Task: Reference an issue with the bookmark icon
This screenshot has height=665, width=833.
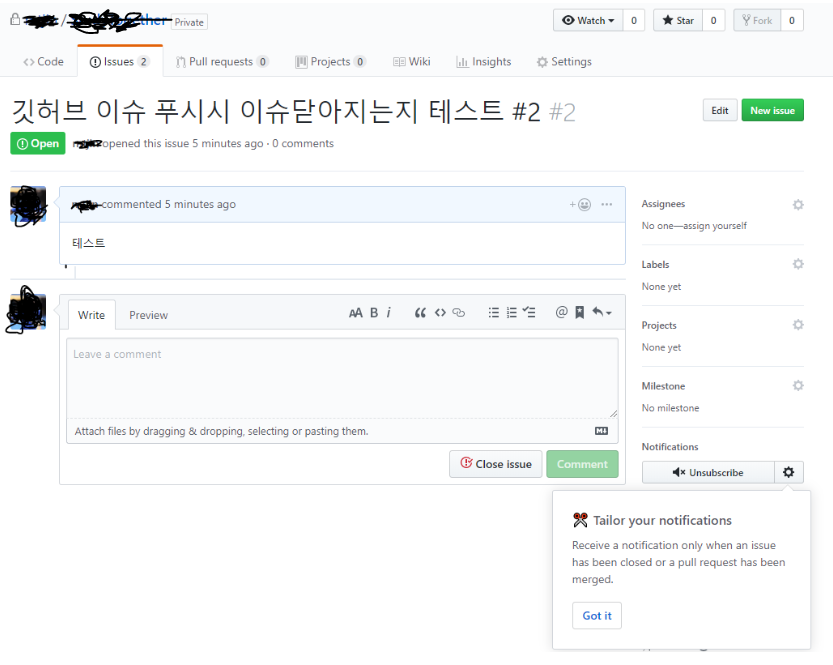Action: click(580, 312)
